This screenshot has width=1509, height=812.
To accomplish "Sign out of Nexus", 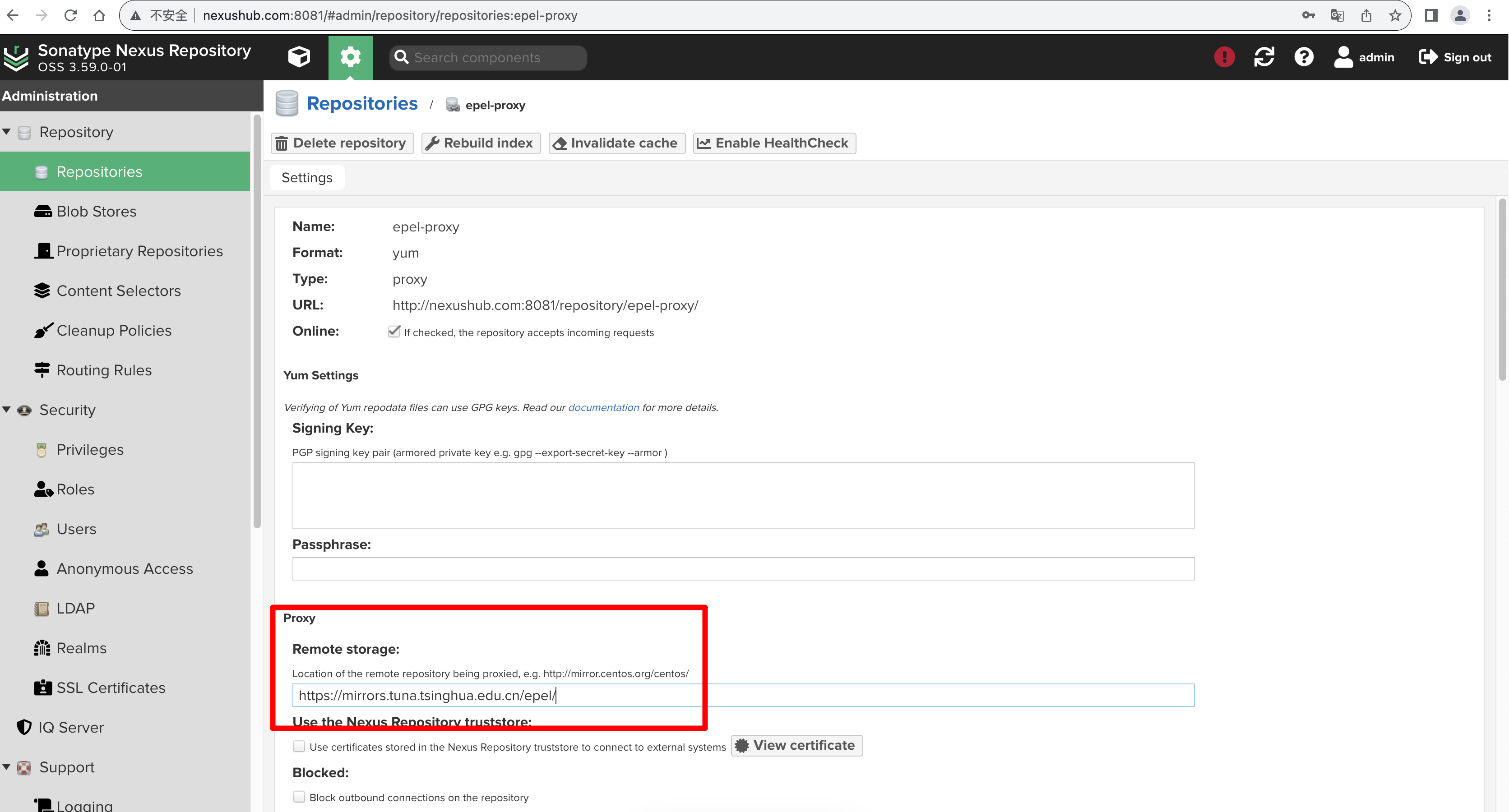I will click(x=1454, y=57).
